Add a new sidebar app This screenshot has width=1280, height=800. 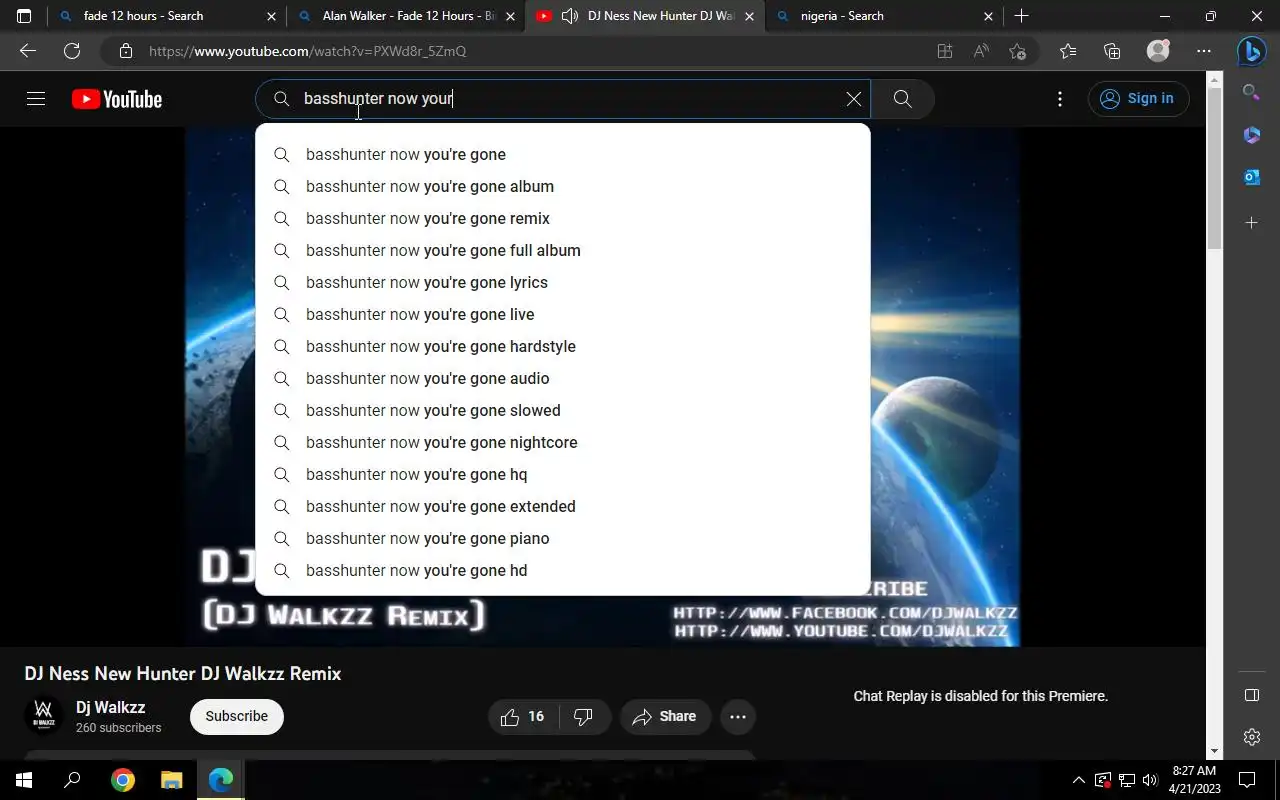pos(1251,222)
